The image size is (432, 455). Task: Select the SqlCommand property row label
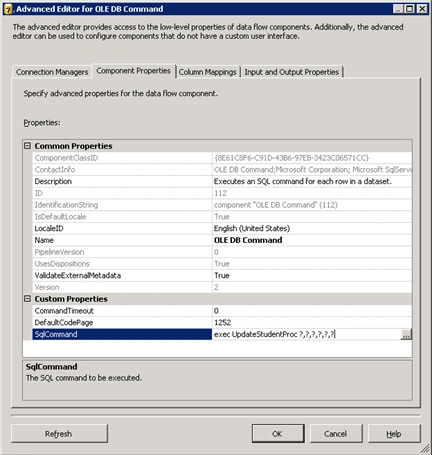pyautogui.click(x=122, y=334)
